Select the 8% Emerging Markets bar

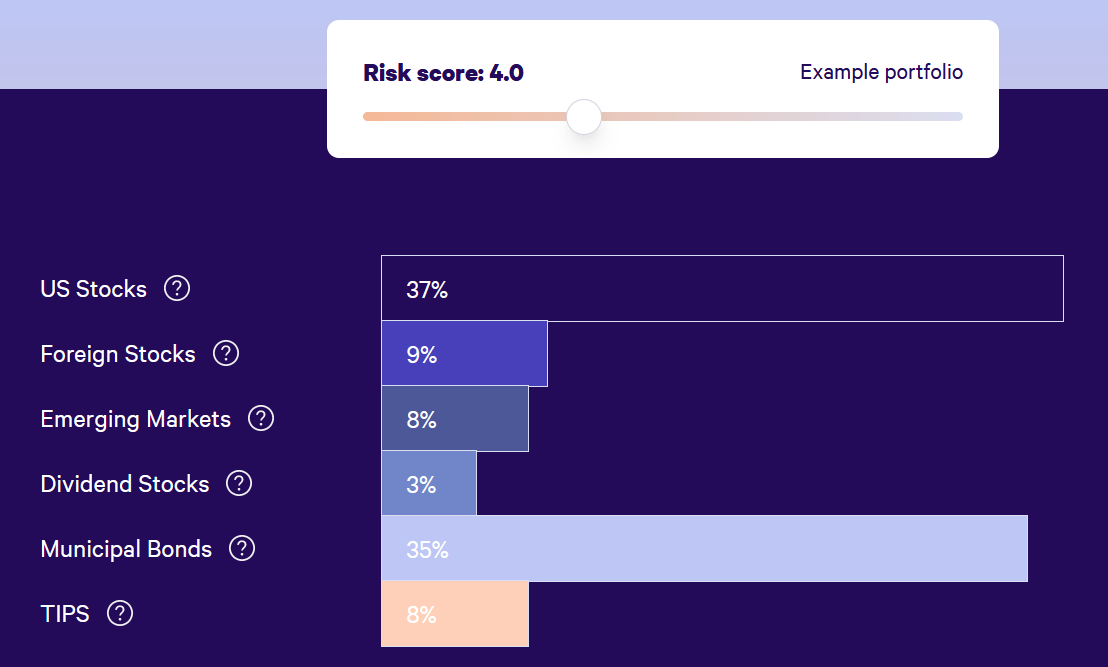coord(455,419)
